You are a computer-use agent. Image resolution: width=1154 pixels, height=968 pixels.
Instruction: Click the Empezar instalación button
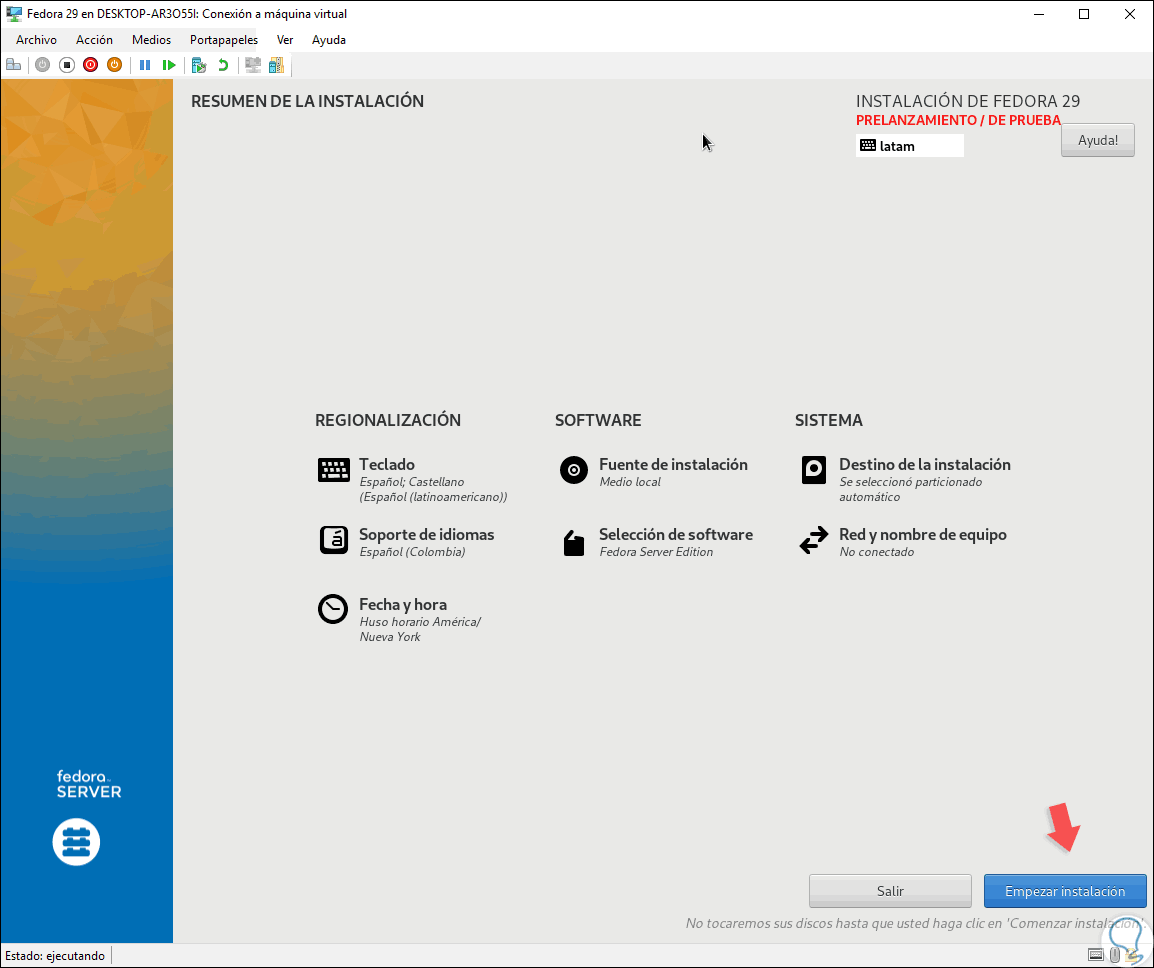pyautogui.click(x=1065, y=891)
